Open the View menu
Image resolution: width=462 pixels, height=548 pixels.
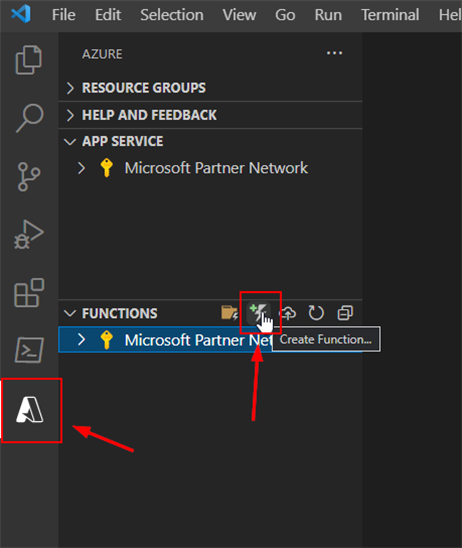[x=239, y=15]
